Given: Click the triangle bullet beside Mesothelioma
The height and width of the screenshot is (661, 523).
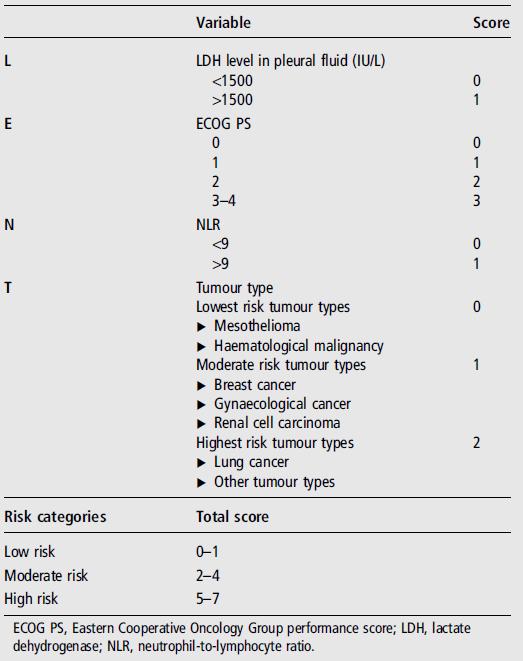Looking at the screenshot, I should coord(201,327).
